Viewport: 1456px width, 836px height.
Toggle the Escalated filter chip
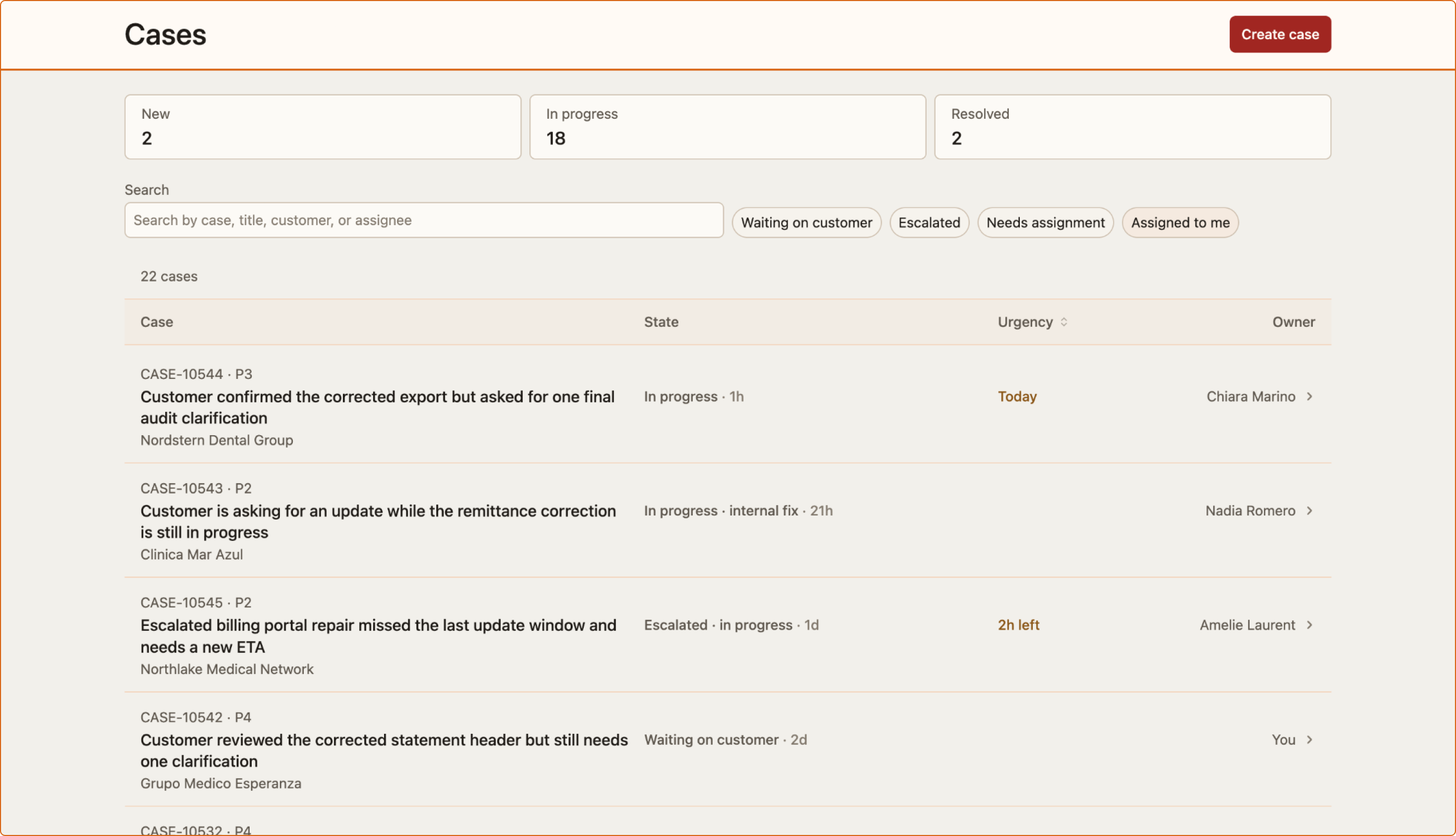(x=929, y=223)
